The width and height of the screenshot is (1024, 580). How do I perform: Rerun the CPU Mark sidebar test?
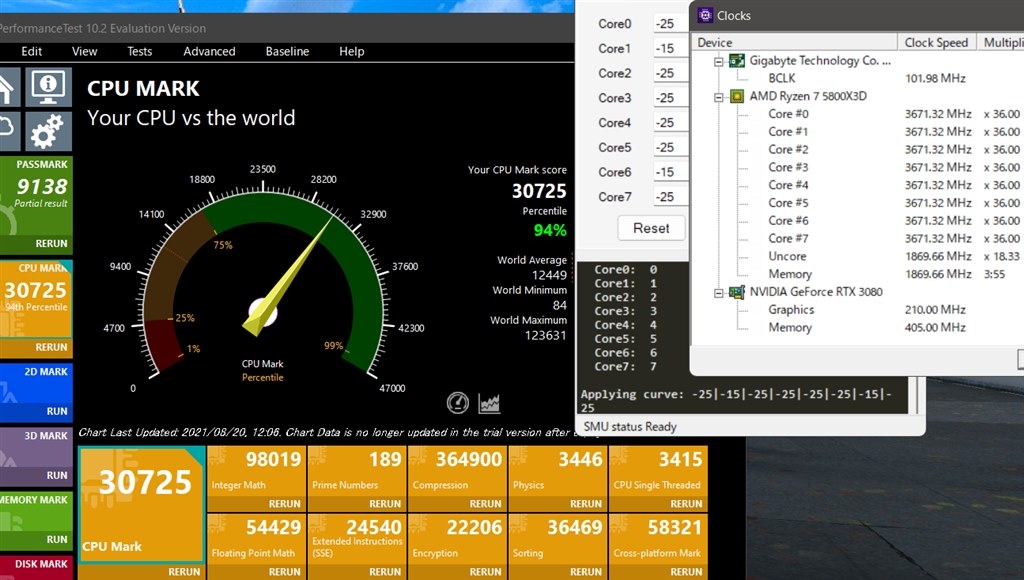(51, 347)
